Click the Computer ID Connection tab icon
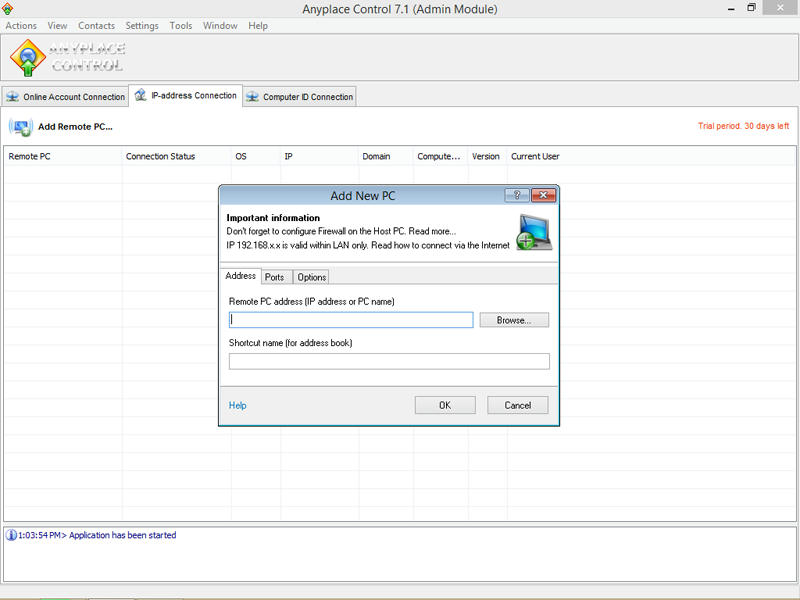The height and width of the screenshot is (600, 800). point(252,96)
